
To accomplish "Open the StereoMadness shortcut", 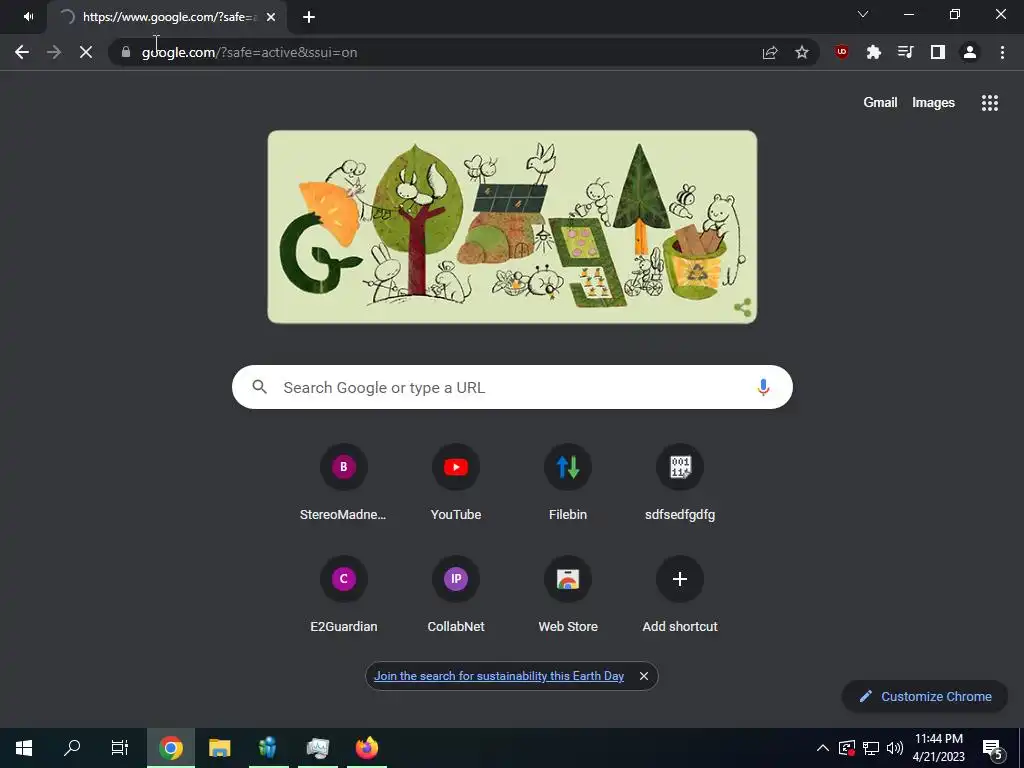I will pyautogui.click(x=344, y=481).
